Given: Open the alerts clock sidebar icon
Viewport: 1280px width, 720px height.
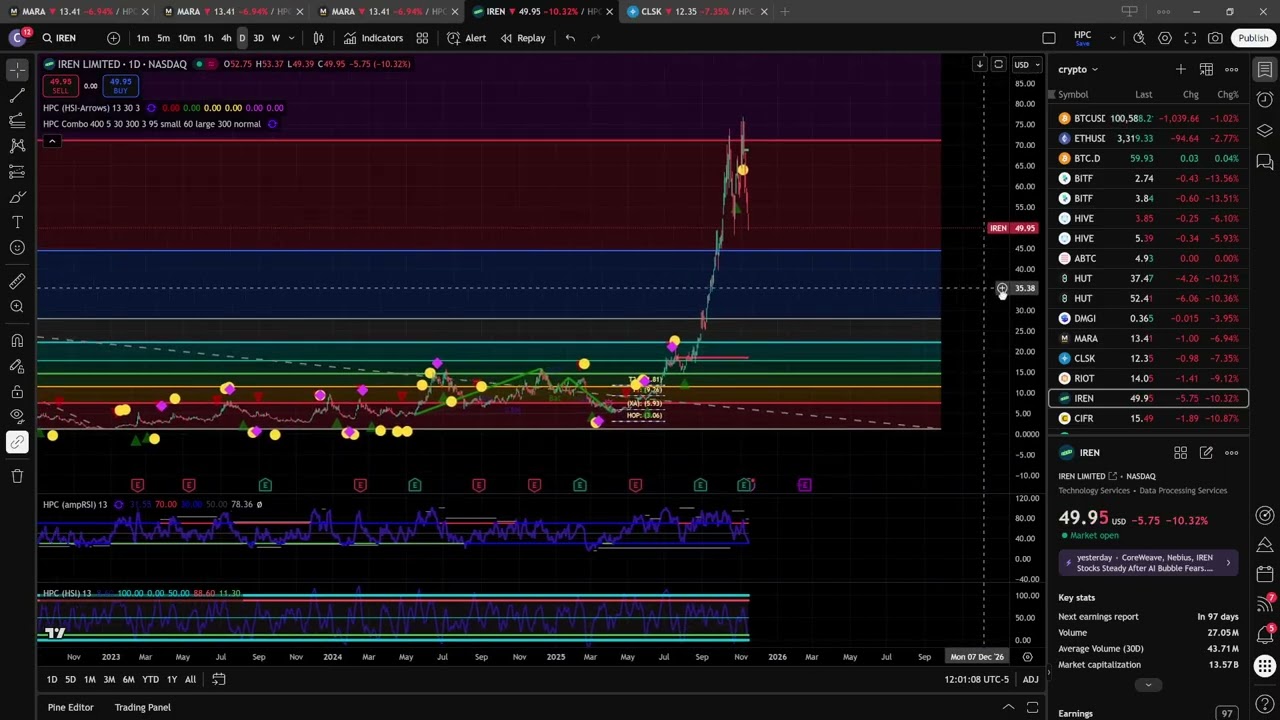Looking at the screenshot, I should tap(1265, 100).
